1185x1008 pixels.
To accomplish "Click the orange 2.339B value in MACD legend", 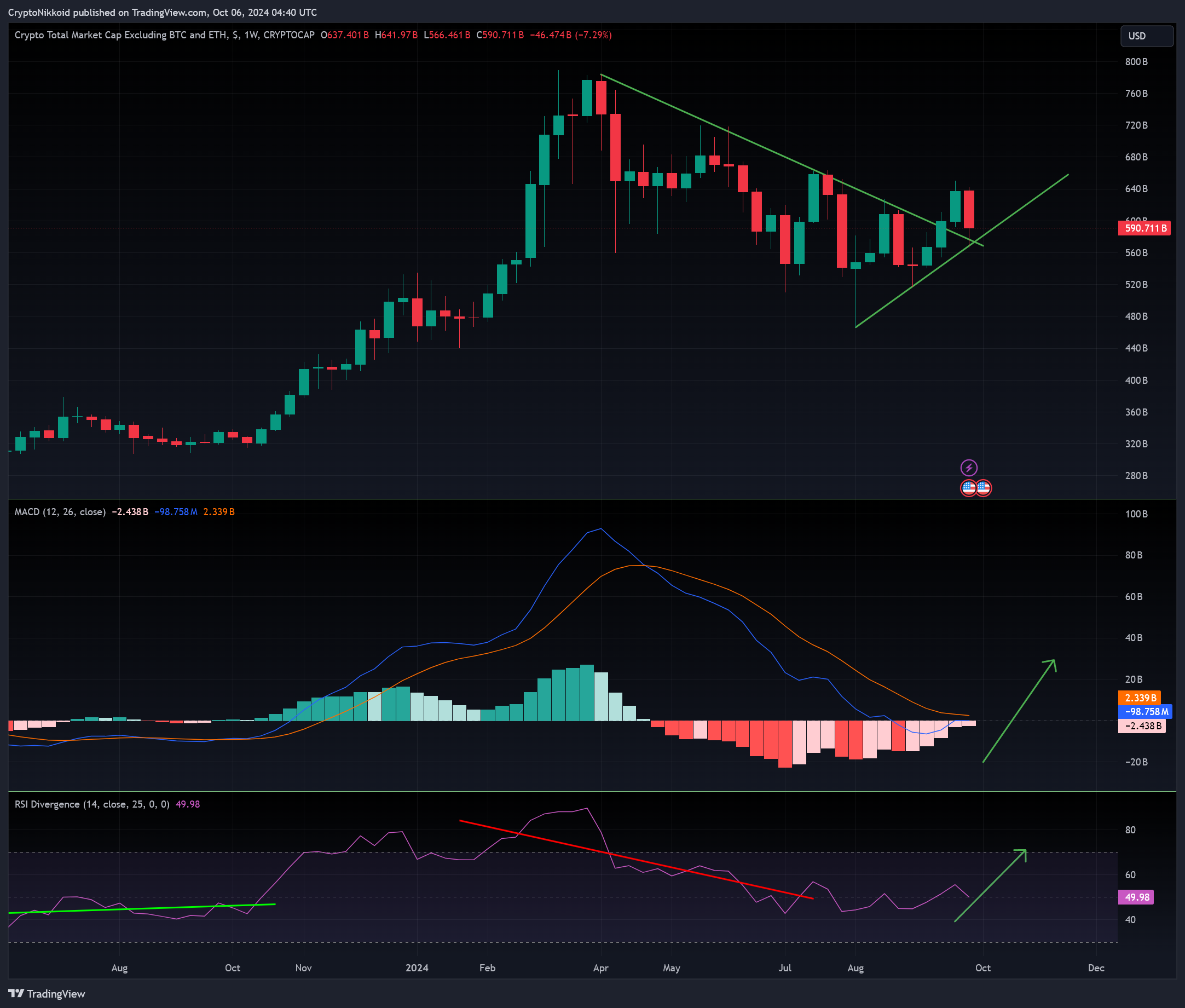I will 219,511.
